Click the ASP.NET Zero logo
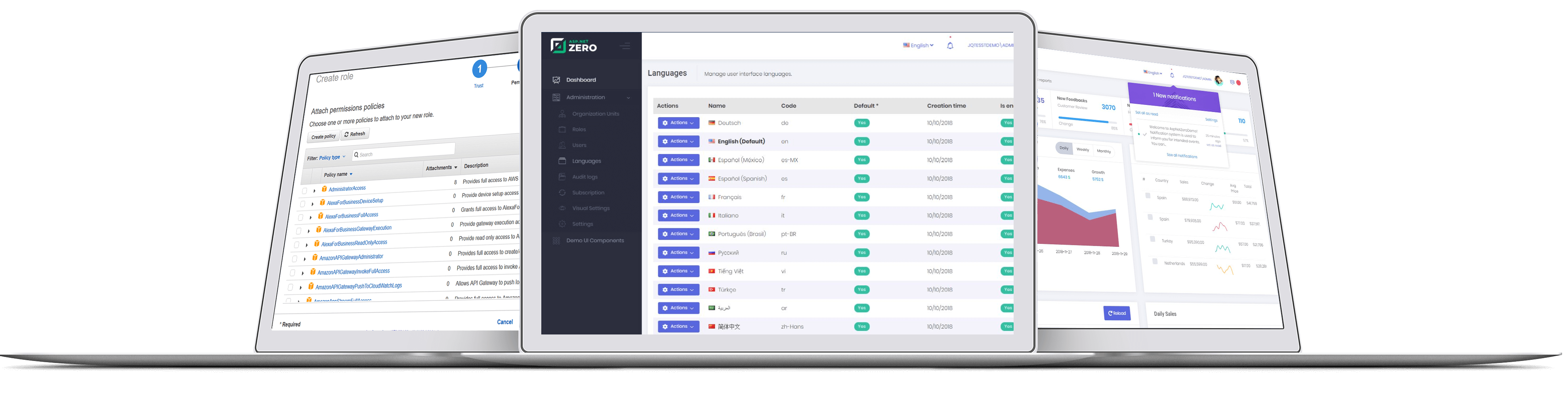The image size is (1568, 397). coord(573,46)
